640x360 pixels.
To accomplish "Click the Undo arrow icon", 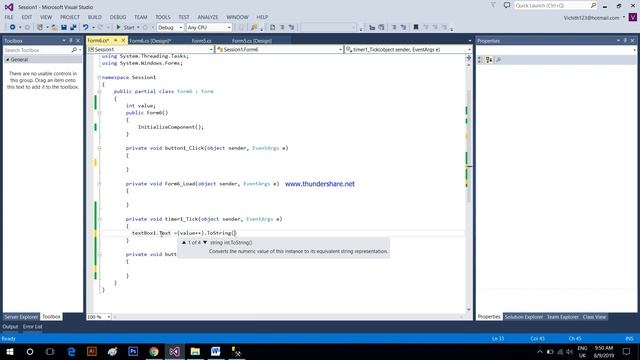I will pos(85,27).
